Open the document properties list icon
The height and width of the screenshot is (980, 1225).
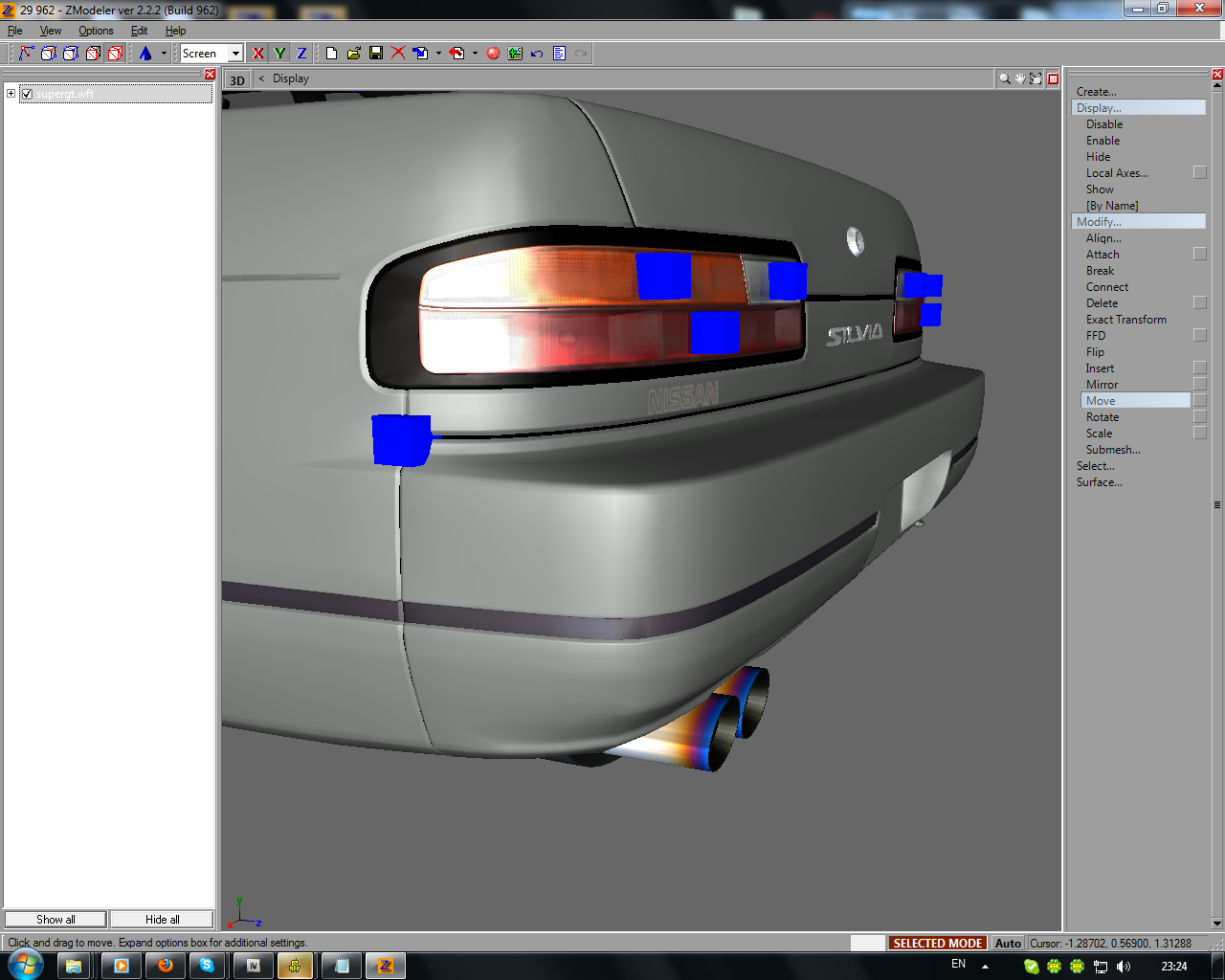point(559,54)
